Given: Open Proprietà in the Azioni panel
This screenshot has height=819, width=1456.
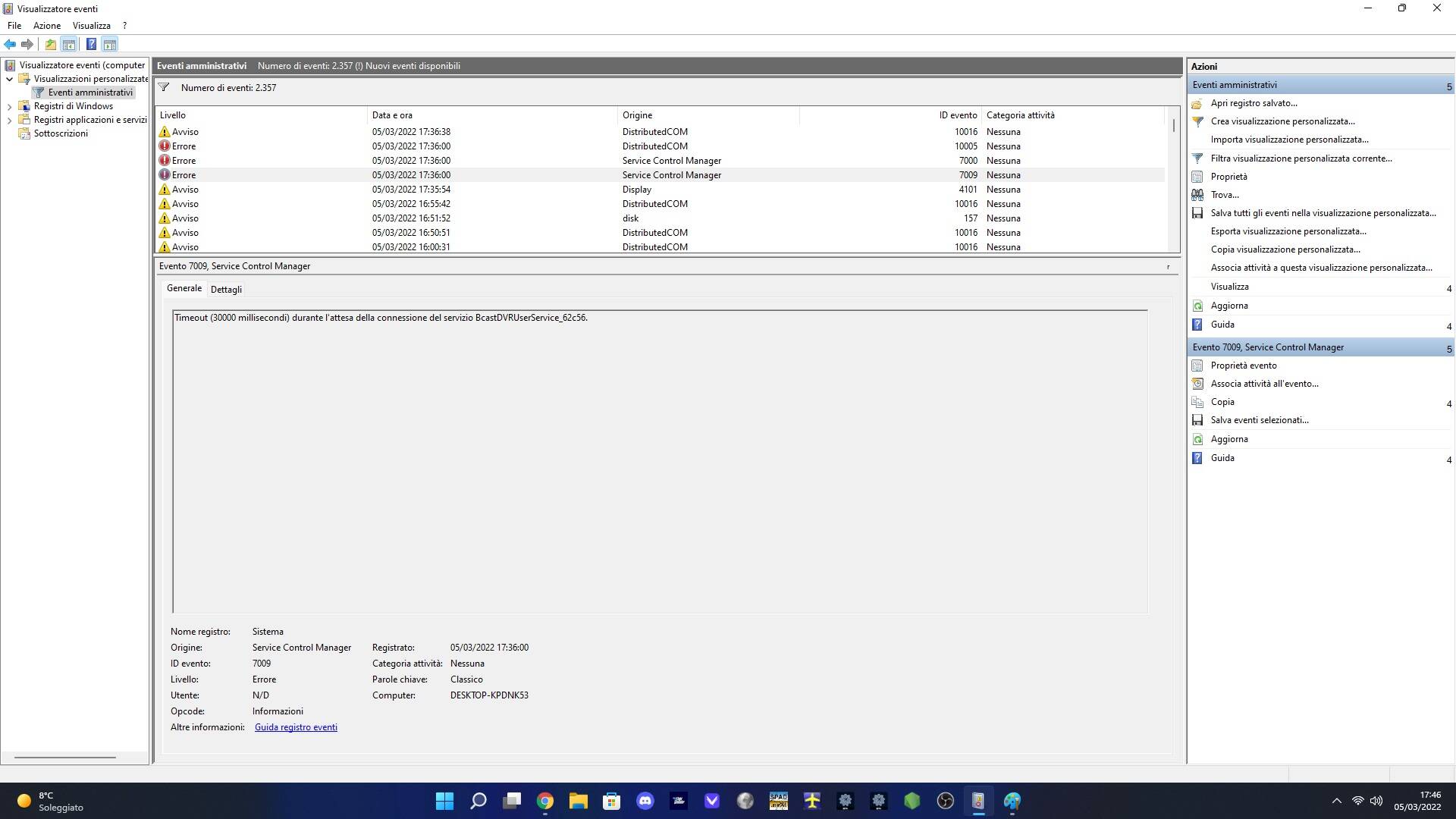Looking at the screenshot, I should click(x=1228, y=177).
